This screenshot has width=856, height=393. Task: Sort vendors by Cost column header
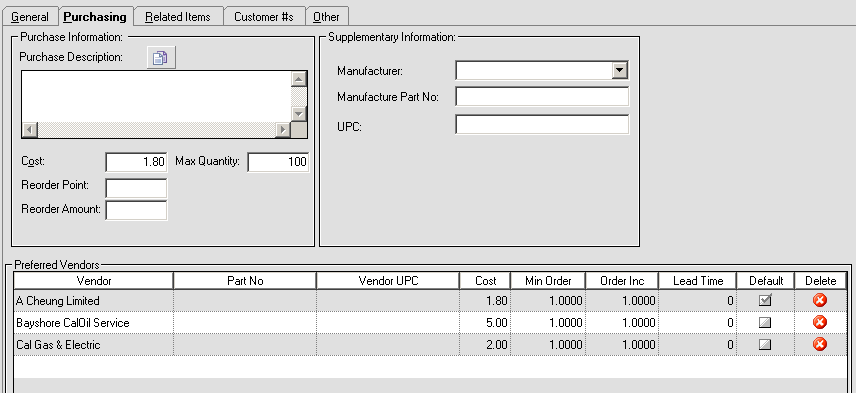pos(485,281)
